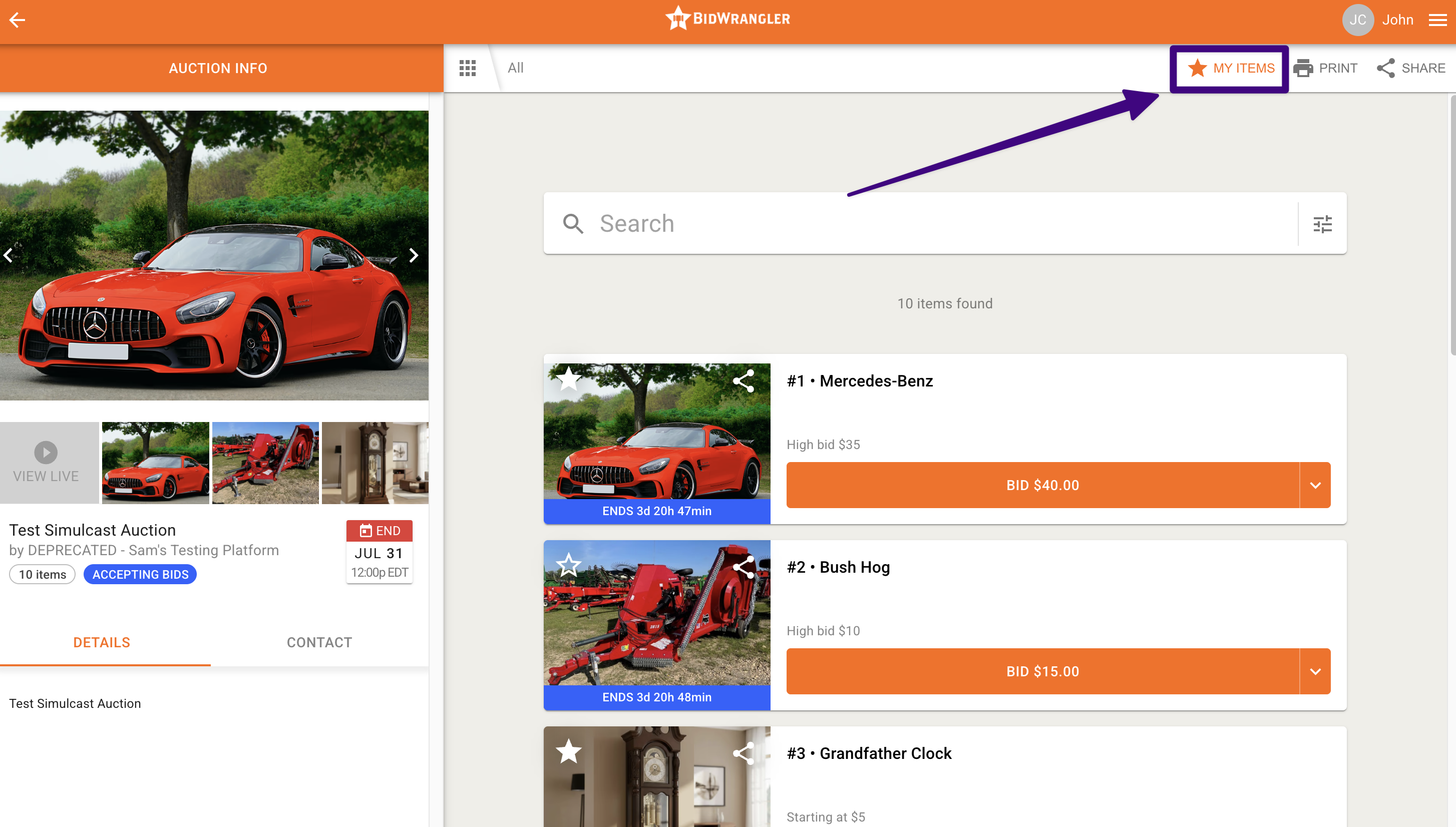Share the Mercedes-Benz item

coord(743,380)
